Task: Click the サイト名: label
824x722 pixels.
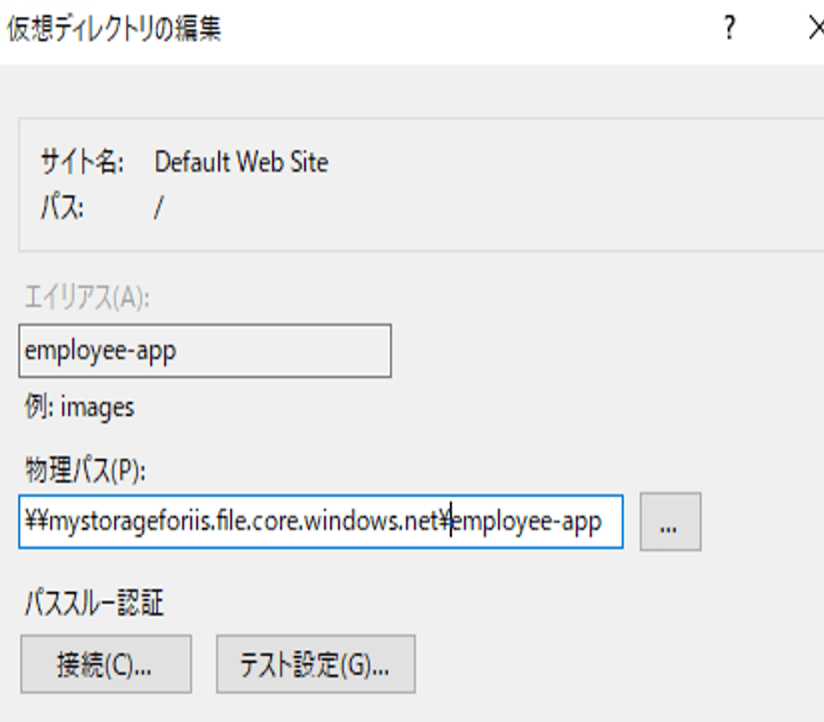Action: (x=83, y=161)
